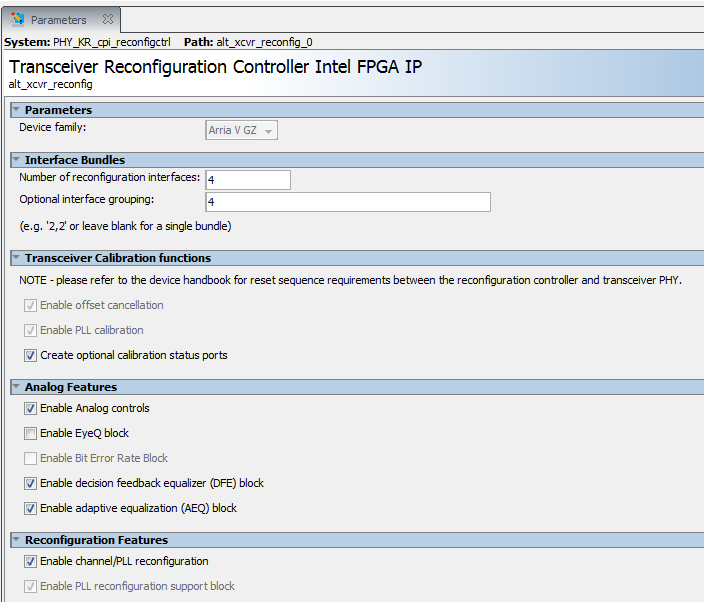The width and height of the screenshot is (704, 602).
Task: Click the Optional interface grouping field
Action: [348, 202]
